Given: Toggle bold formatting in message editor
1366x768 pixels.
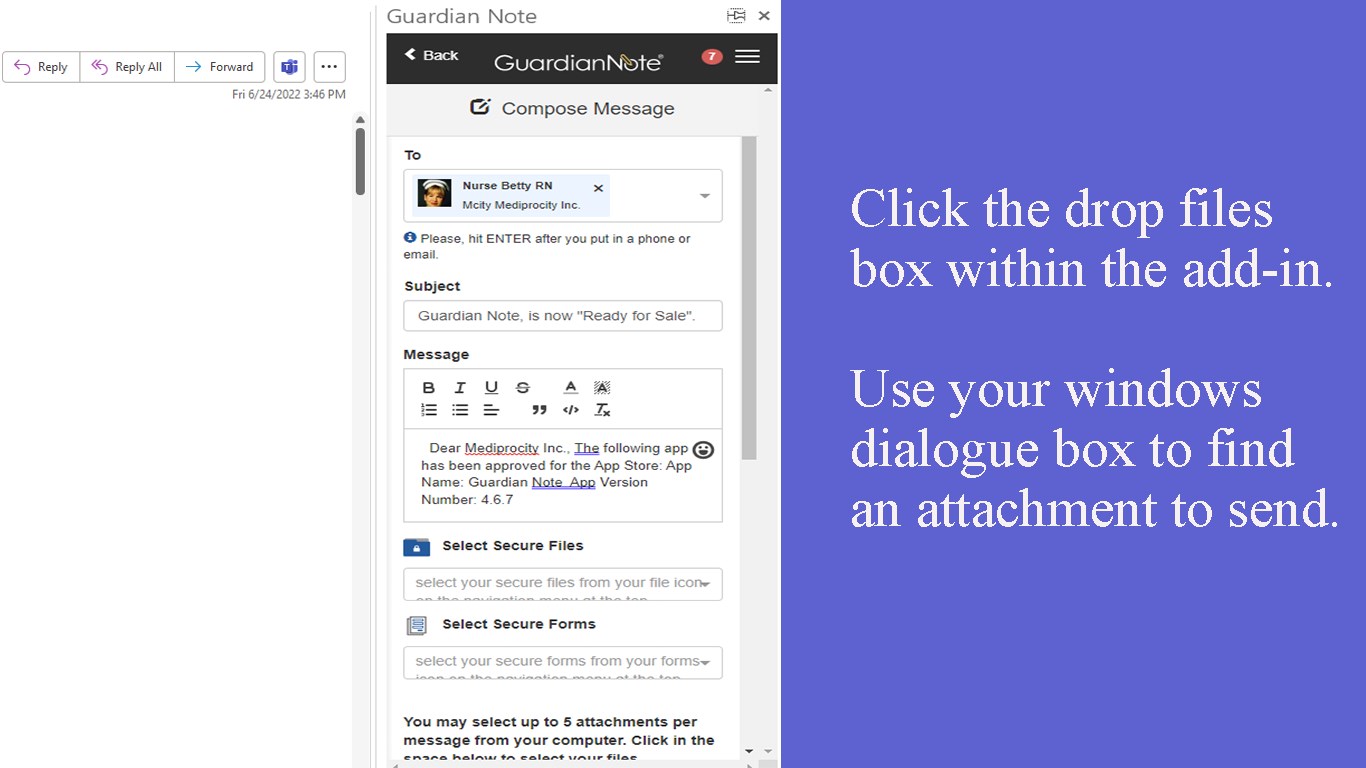Looking at the screenshot, I should [429, 388].
